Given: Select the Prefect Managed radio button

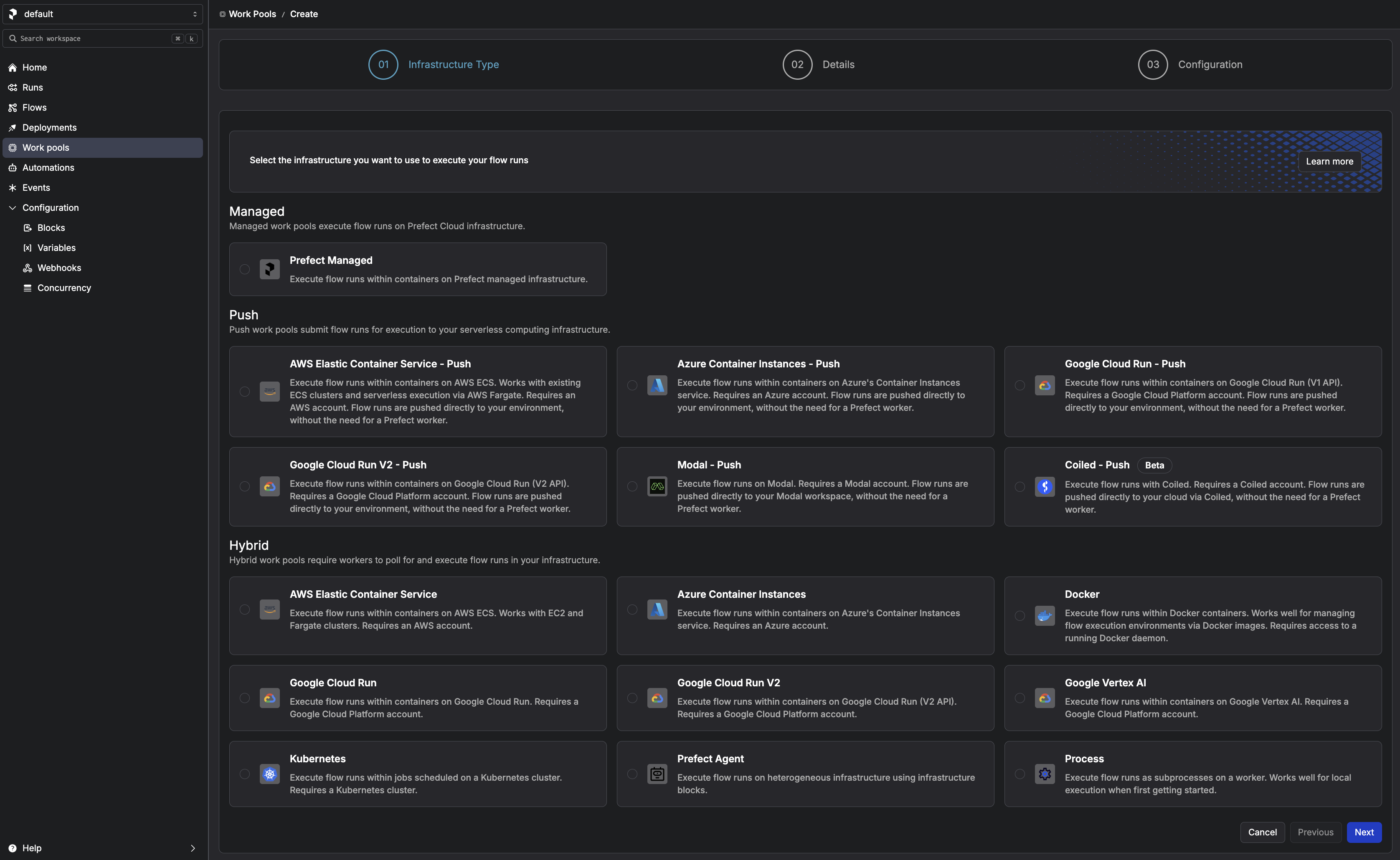Looking at the screenshot, I should tap(245, 269).
